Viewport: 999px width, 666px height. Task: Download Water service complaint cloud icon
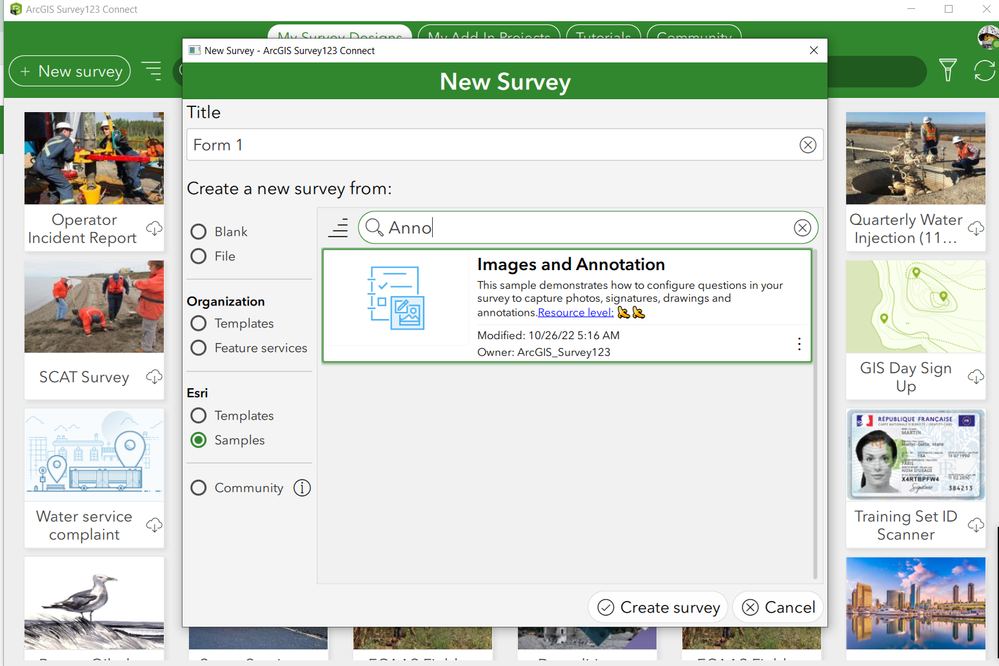click(x=154, y=525)
